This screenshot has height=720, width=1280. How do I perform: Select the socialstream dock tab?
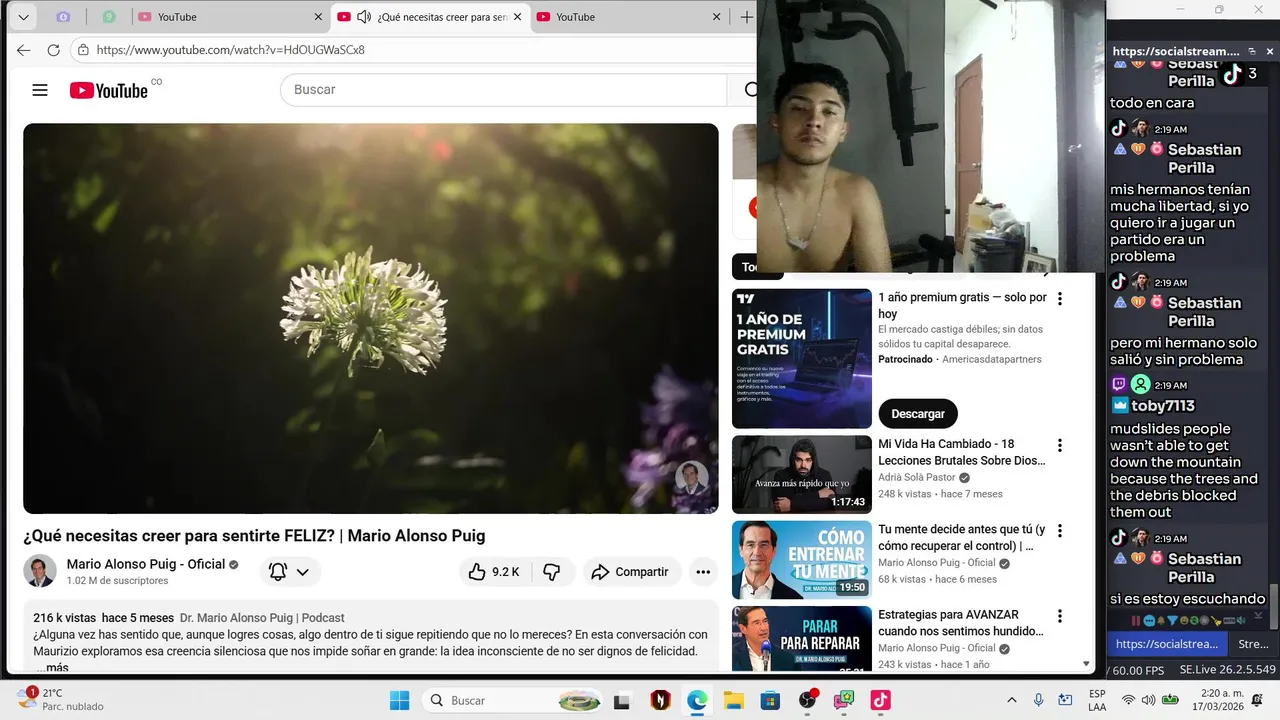[1167, 645]
